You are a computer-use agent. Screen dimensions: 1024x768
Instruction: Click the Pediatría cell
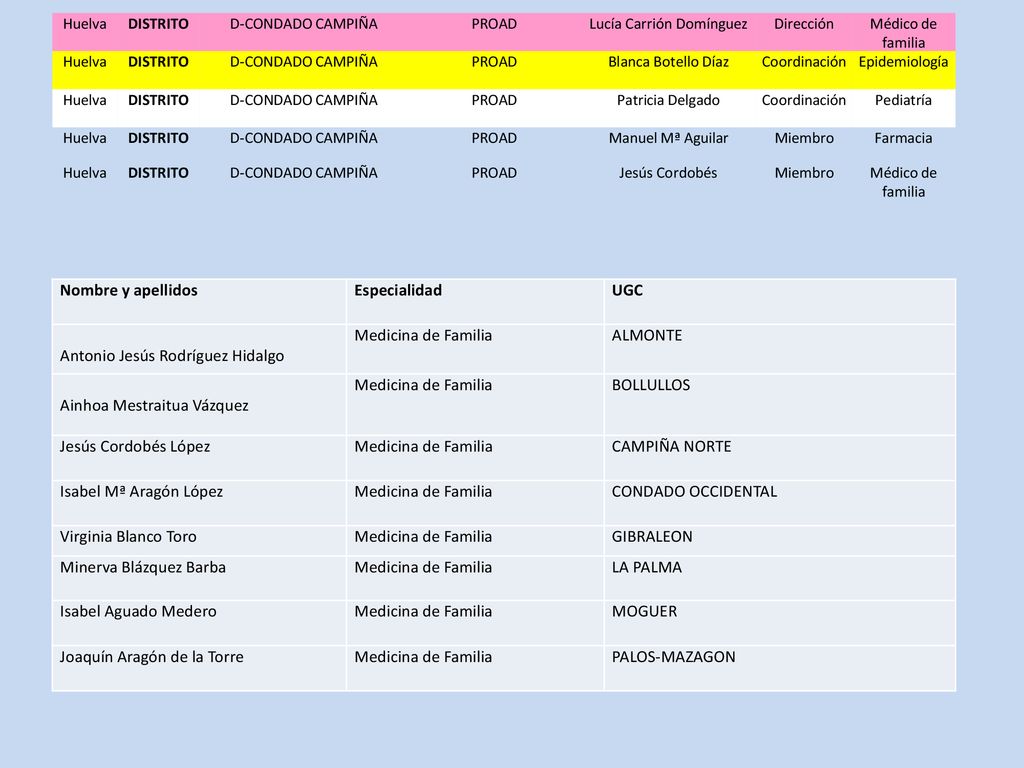click(903, 100)
